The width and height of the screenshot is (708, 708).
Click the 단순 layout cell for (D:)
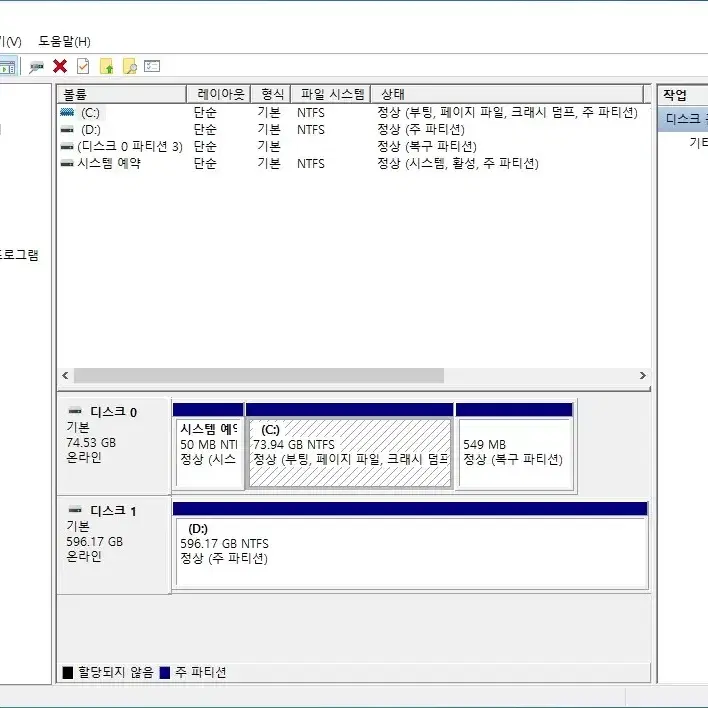(205, 130)
